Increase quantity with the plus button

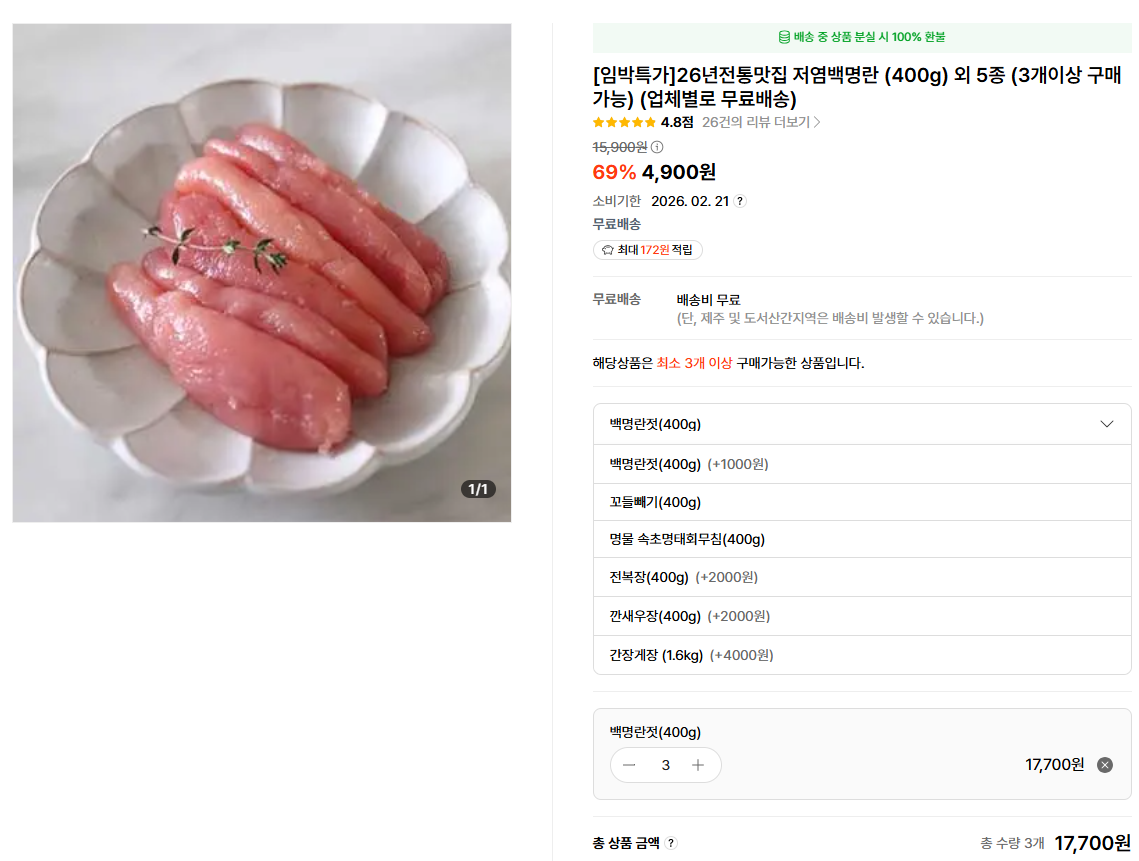(x=698, y=765)
